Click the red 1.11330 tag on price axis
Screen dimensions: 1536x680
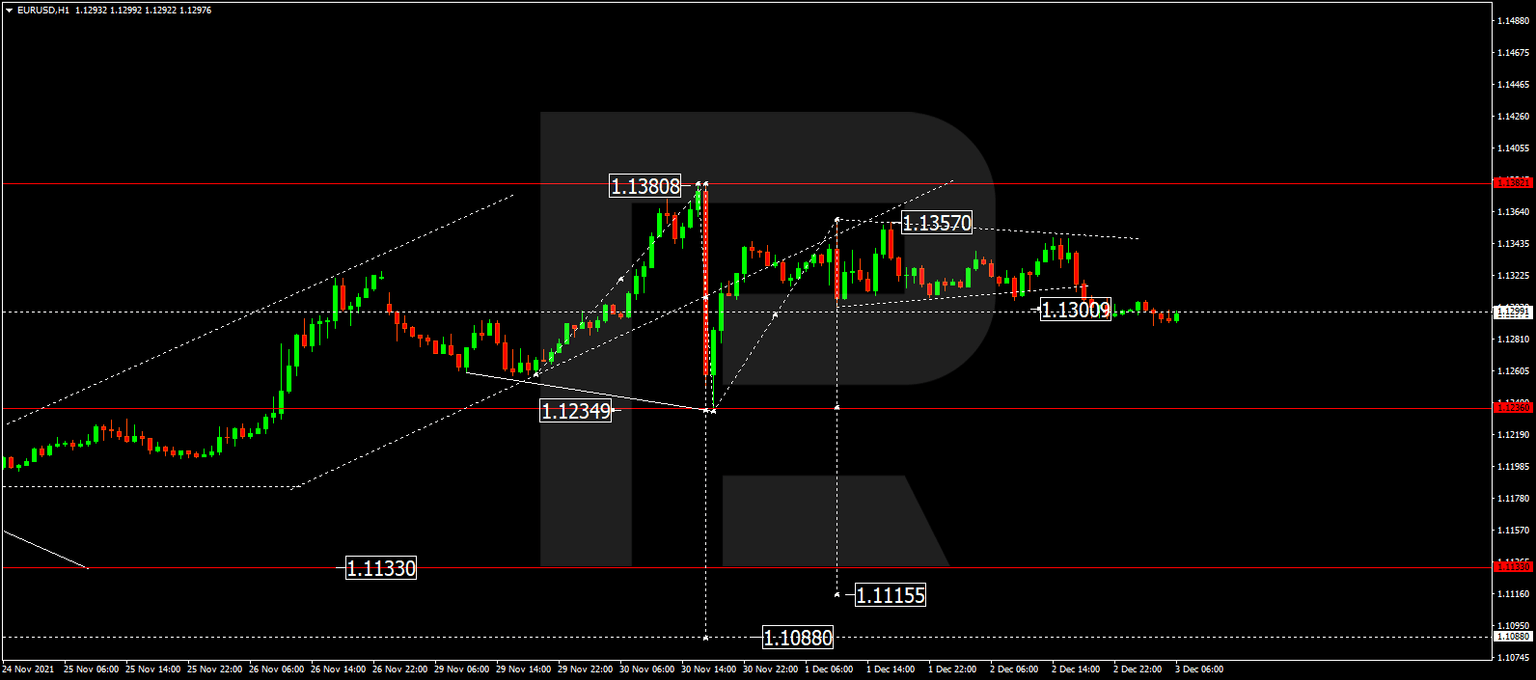point(1511,566)
